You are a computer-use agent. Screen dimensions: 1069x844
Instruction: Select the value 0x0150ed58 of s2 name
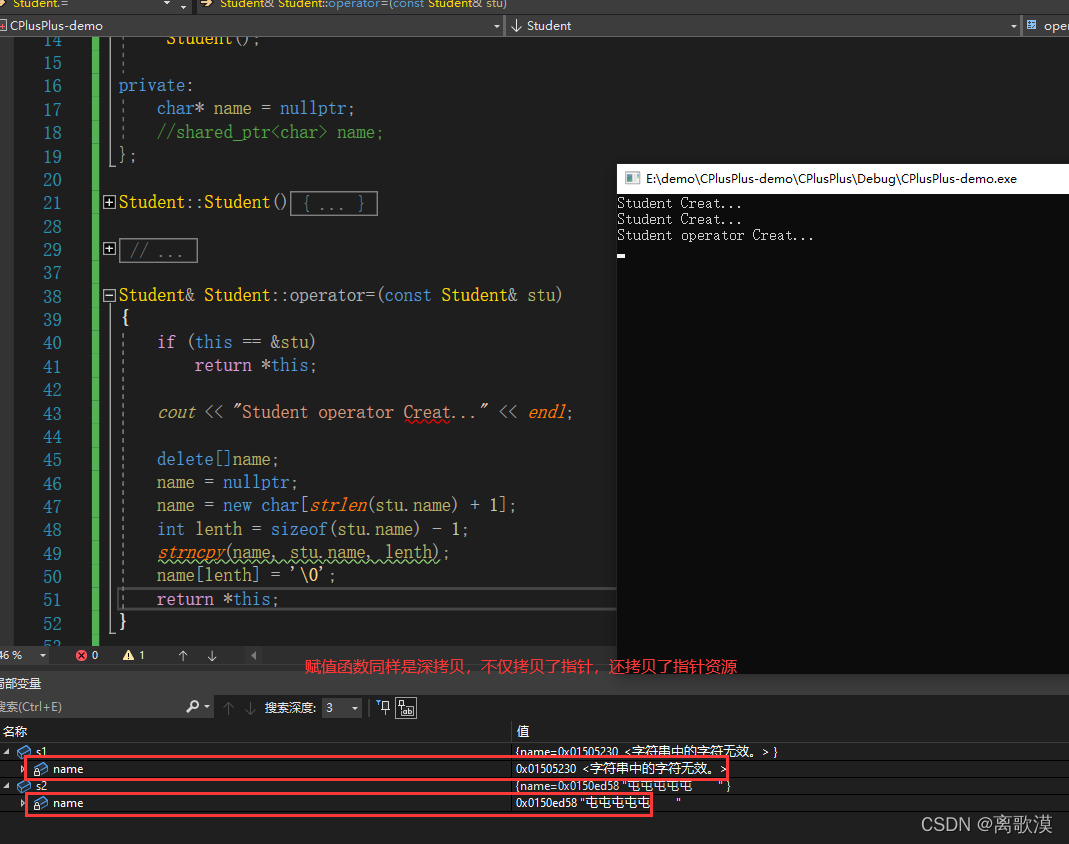[546, 802]
